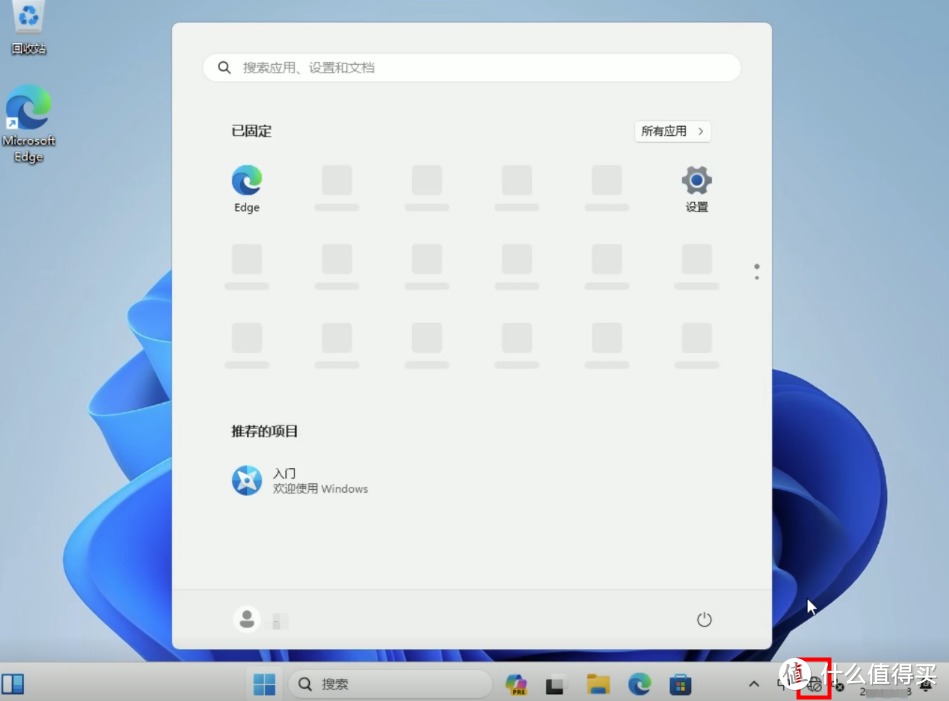Viewport: 949px width, 701px height.
Task: Open the Start menu via Start button
Action: coord(264,684)
